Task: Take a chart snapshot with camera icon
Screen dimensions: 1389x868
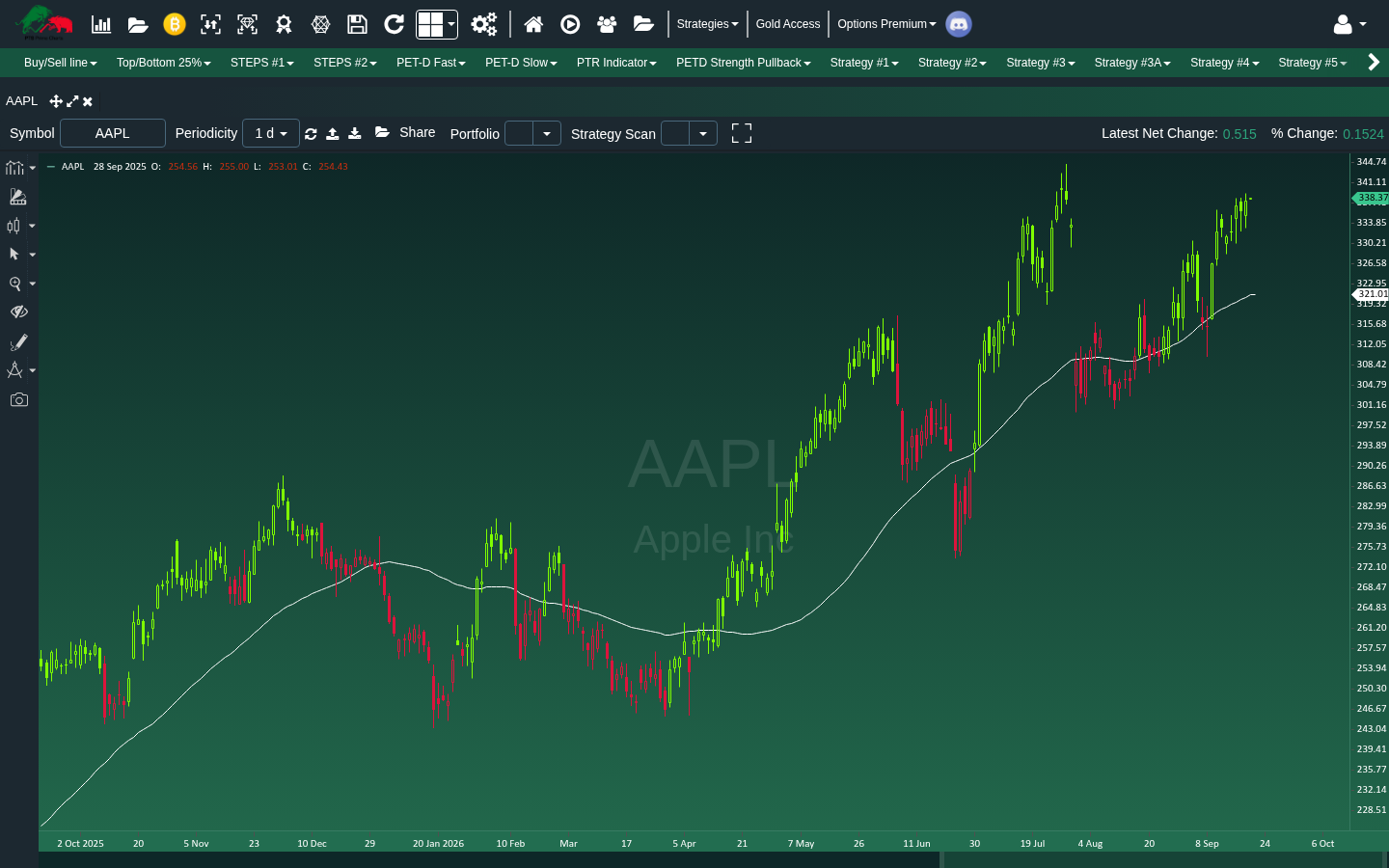Action: [x=18, y=399]
